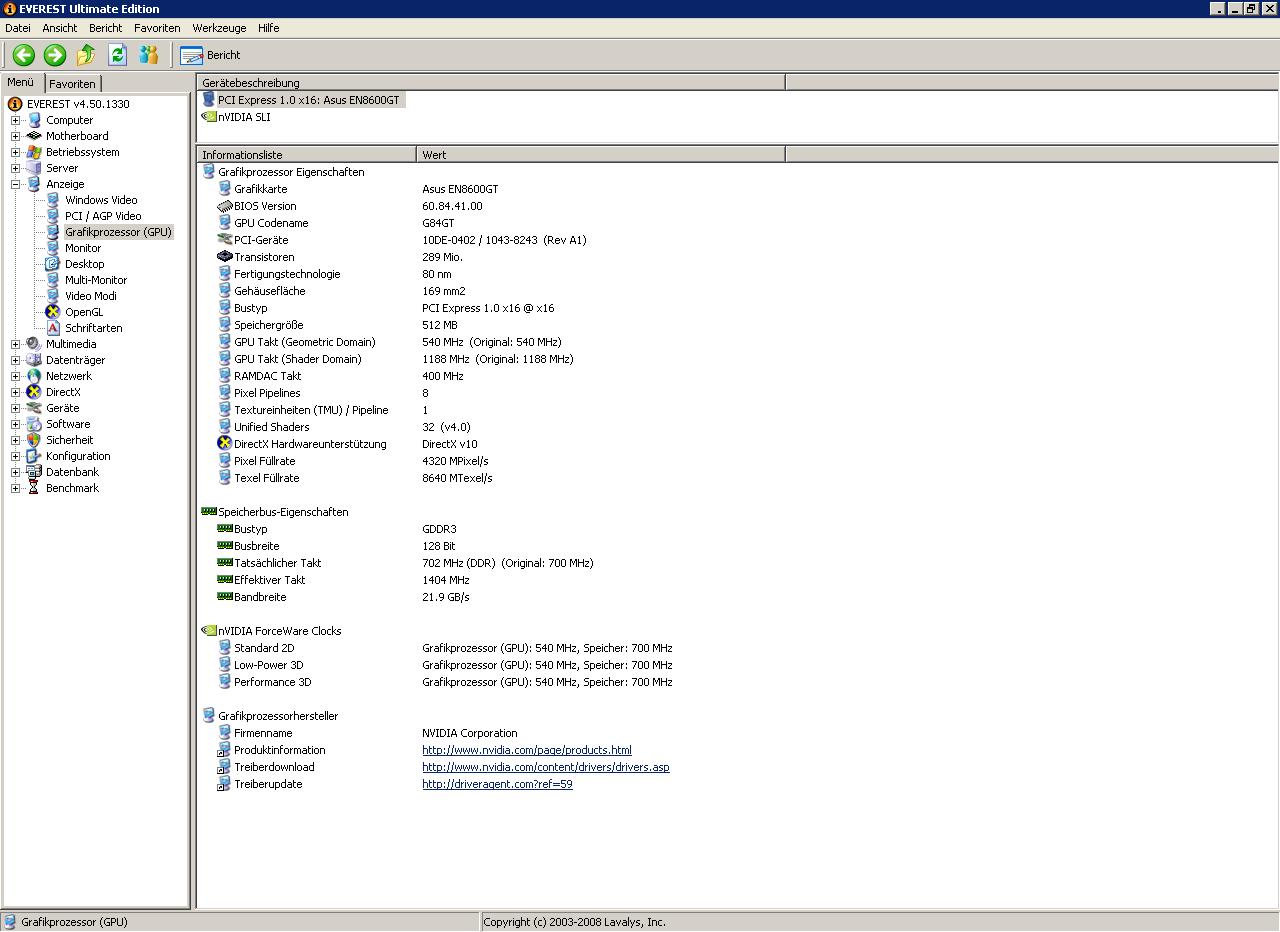Open the driveragent.com Treiberupdate link
Screen dimensions: 1280x932
(x=497, y=784)
